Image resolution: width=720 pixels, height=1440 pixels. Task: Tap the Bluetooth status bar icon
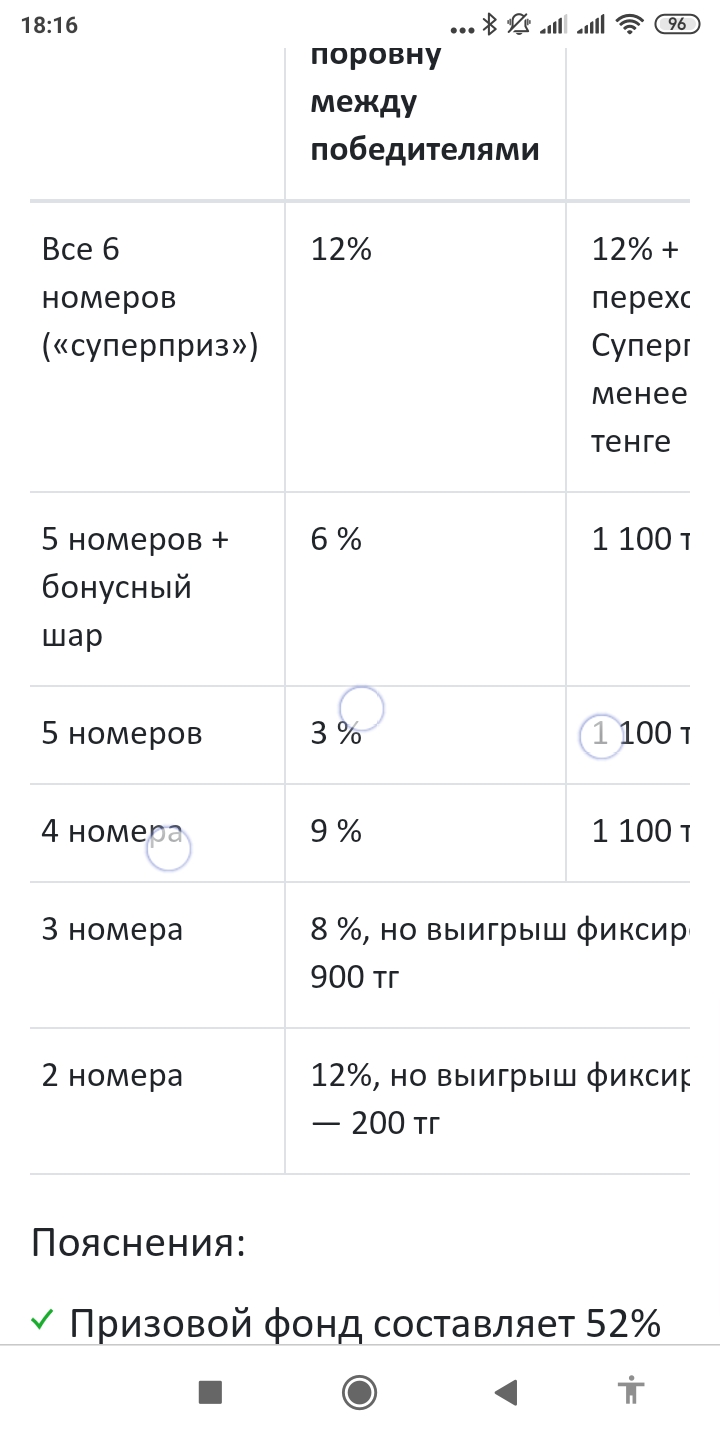click(x=490, y=25)
